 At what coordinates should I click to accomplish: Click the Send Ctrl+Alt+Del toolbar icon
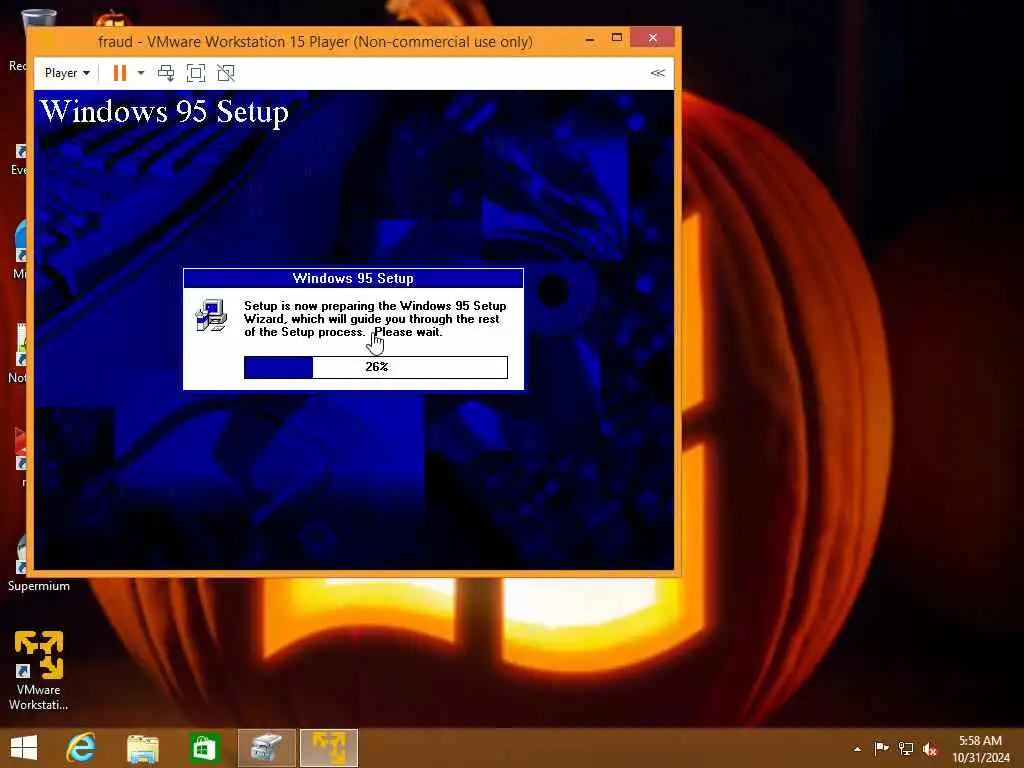[166, 73]
